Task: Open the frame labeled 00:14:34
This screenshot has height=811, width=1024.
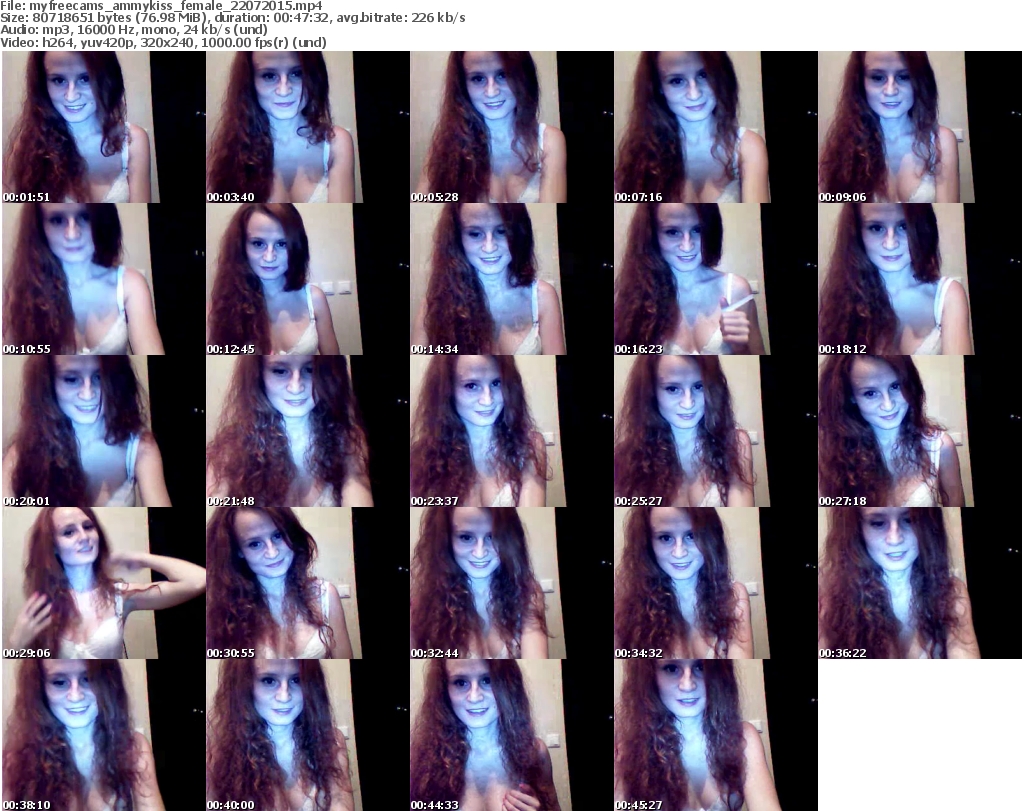Action: click(x=511, y=279)
